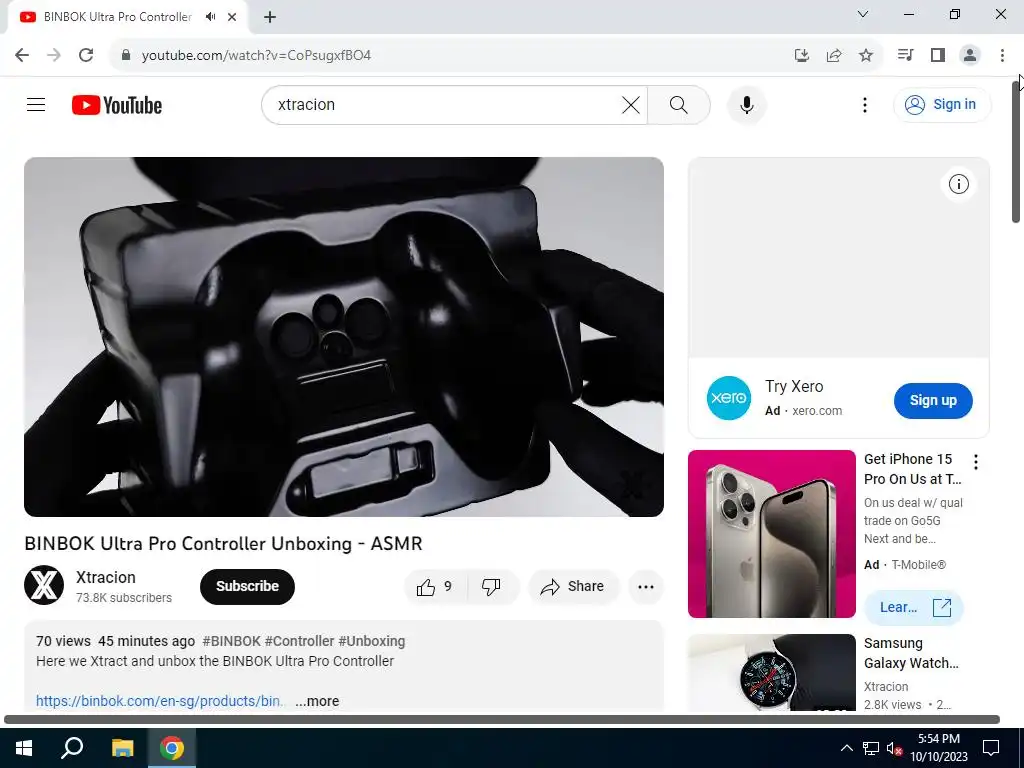Screen dimensions: 1024x768
Task: Click the browser forward arrow
Action: 54,55
